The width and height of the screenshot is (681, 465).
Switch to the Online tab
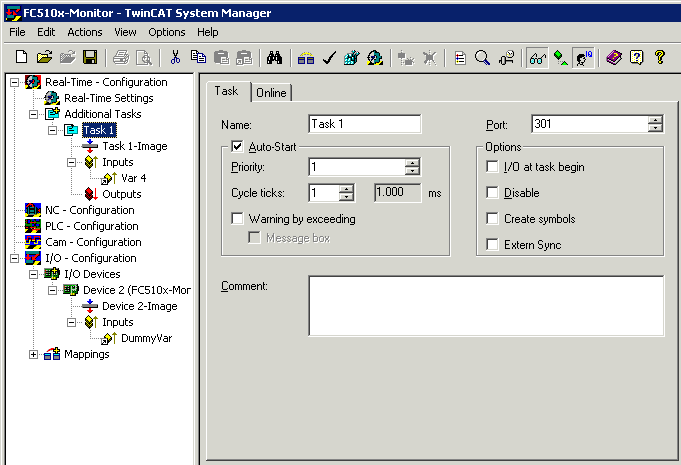(271, 93)
